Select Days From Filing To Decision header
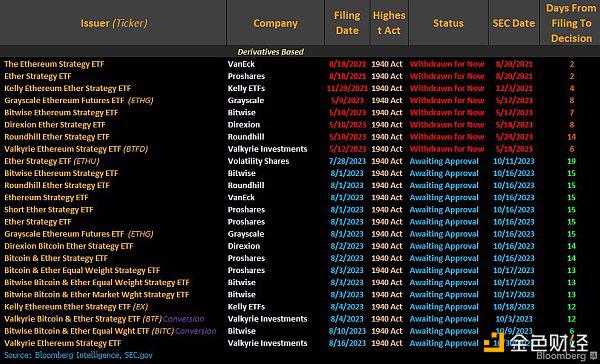Screen dimensions: 600x364 (x=571, y=23)
